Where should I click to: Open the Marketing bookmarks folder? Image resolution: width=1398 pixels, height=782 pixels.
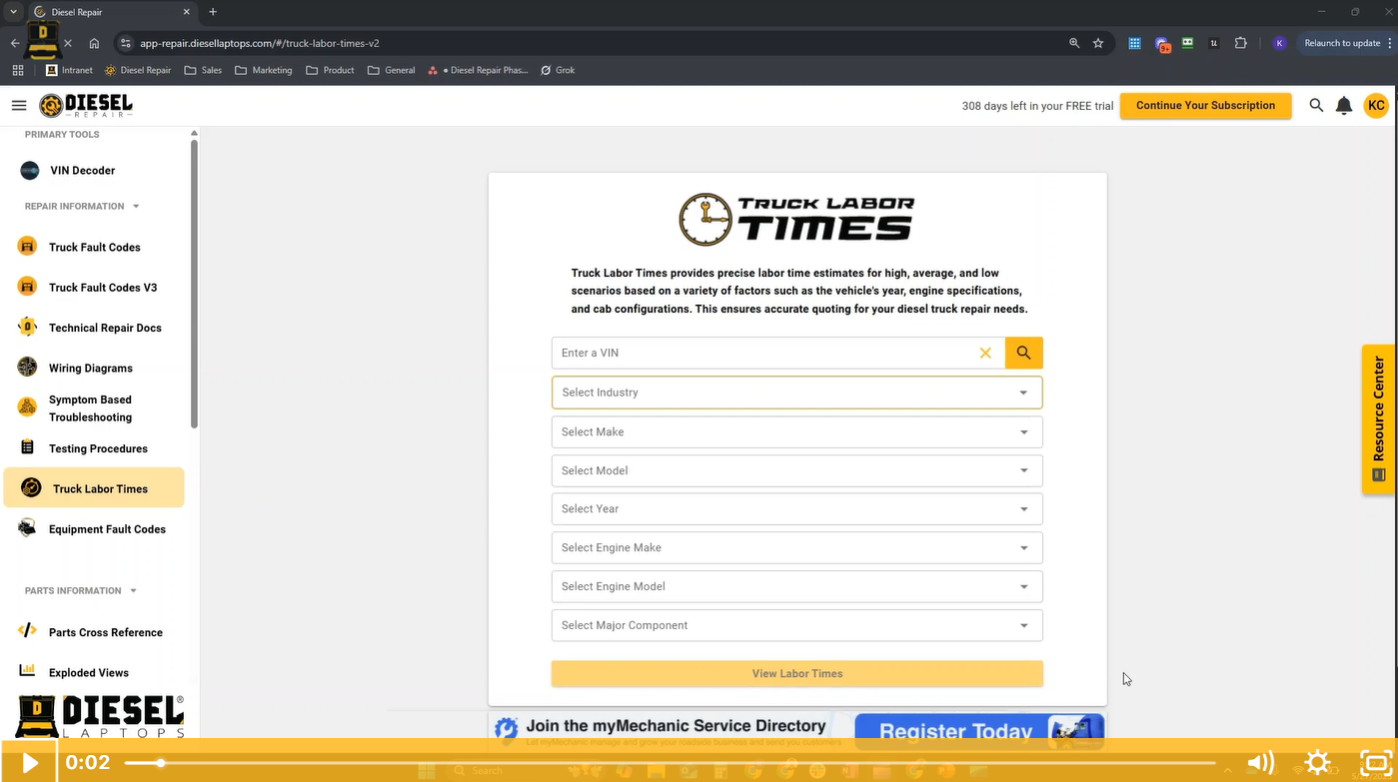[263, 70]
